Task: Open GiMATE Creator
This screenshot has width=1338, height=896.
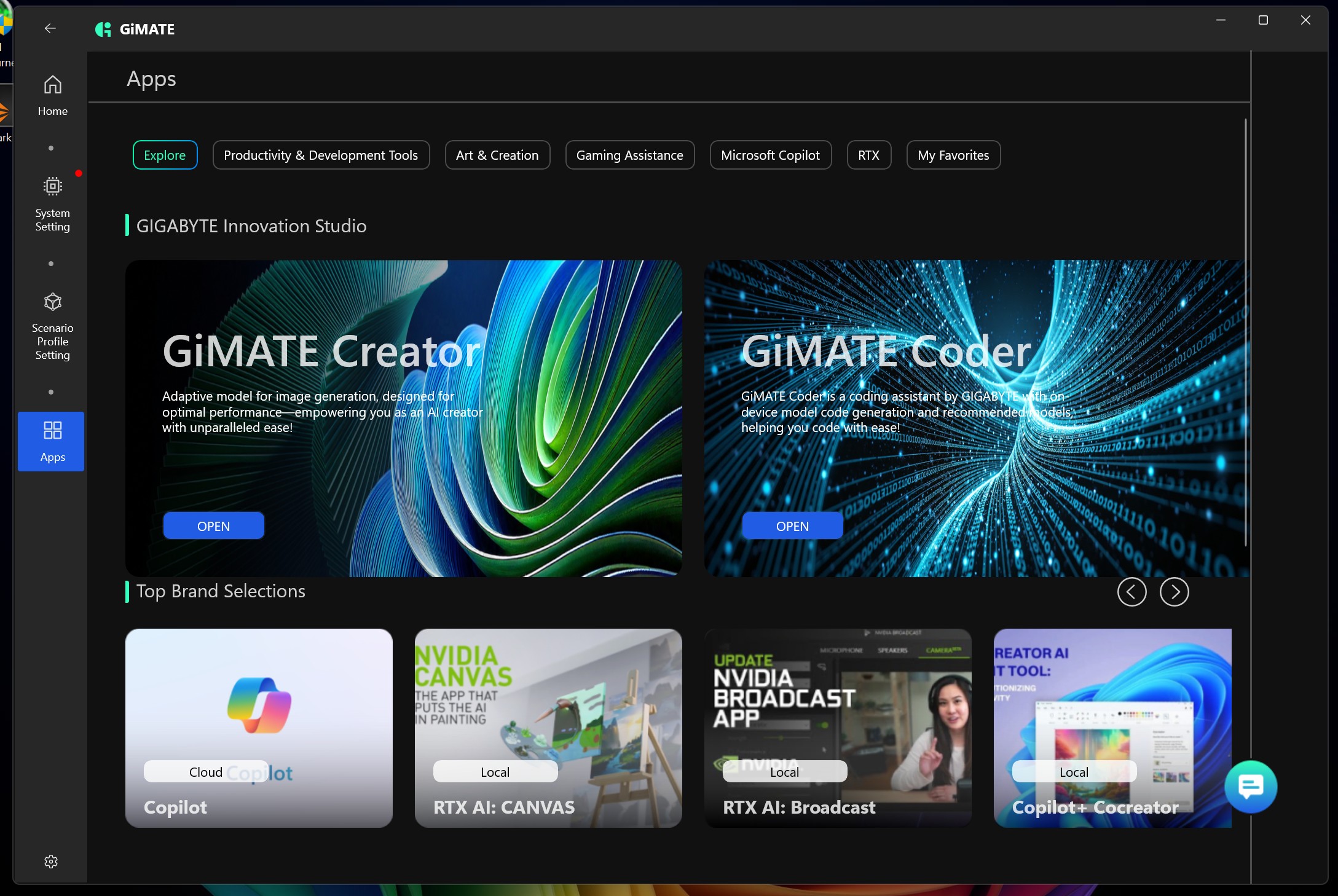Action: pos(213,526)
